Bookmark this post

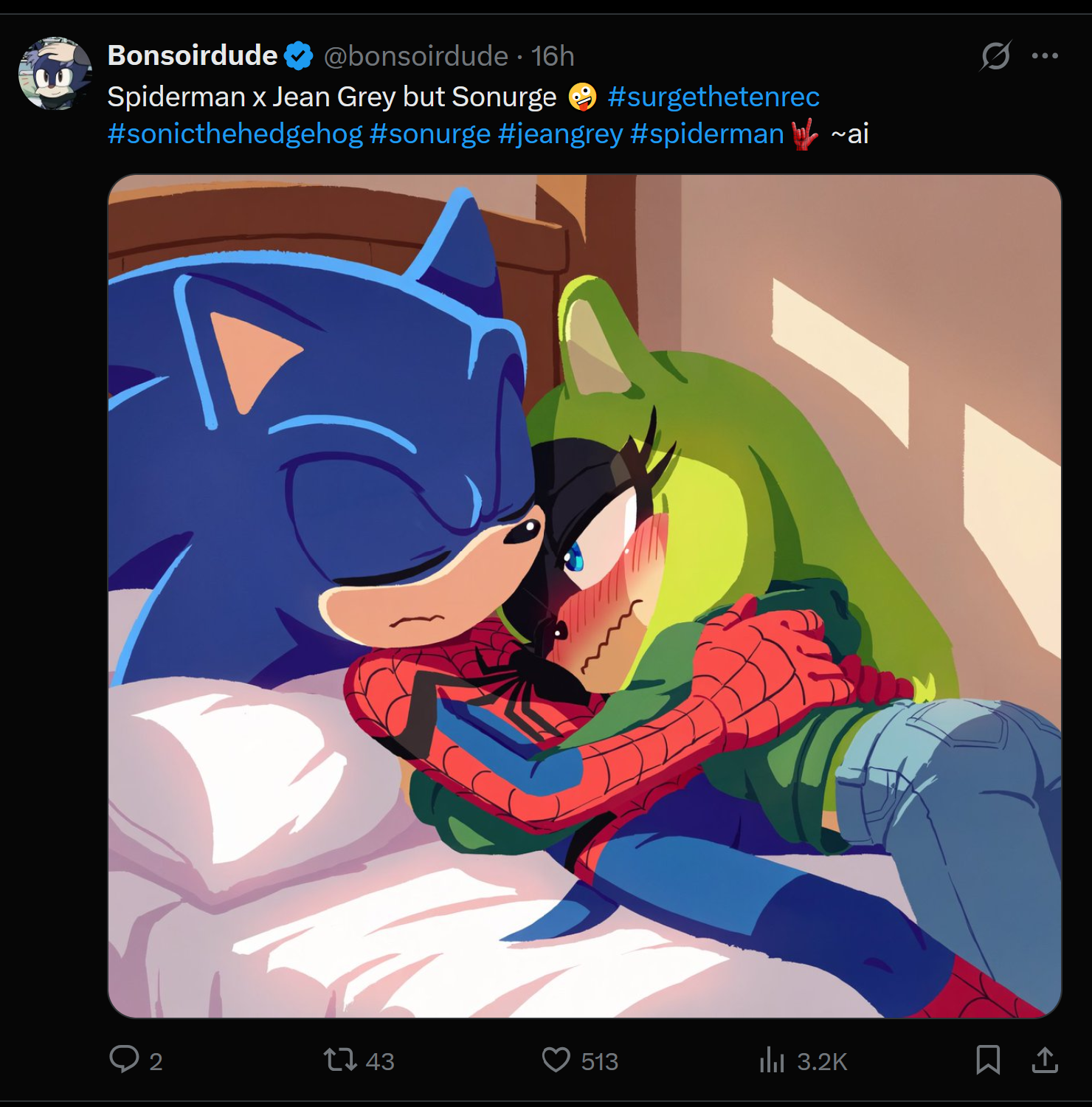pos(988,1060)
